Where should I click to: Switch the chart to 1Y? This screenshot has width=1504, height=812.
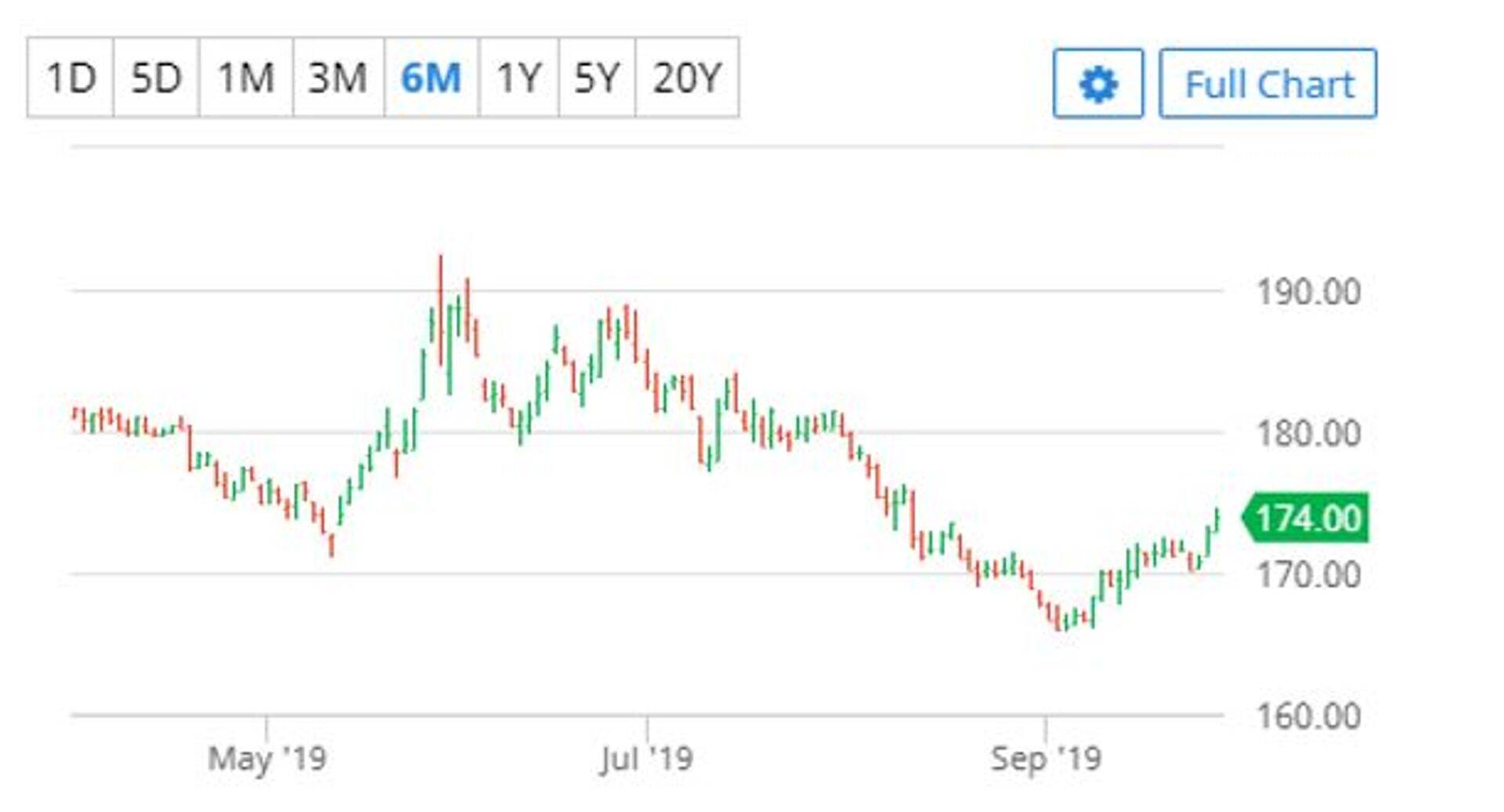point(519,78)
